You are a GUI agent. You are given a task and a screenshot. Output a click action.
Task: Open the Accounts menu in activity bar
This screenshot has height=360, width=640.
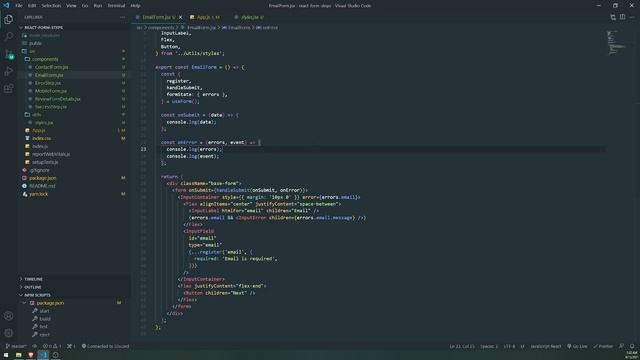8,316
